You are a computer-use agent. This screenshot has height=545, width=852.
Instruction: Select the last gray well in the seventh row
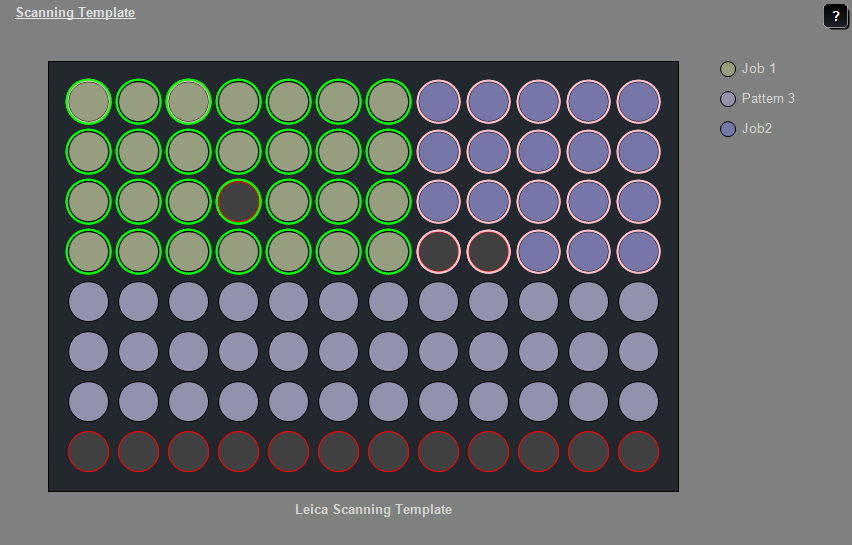pyautogui.click(x=639, y=401)
